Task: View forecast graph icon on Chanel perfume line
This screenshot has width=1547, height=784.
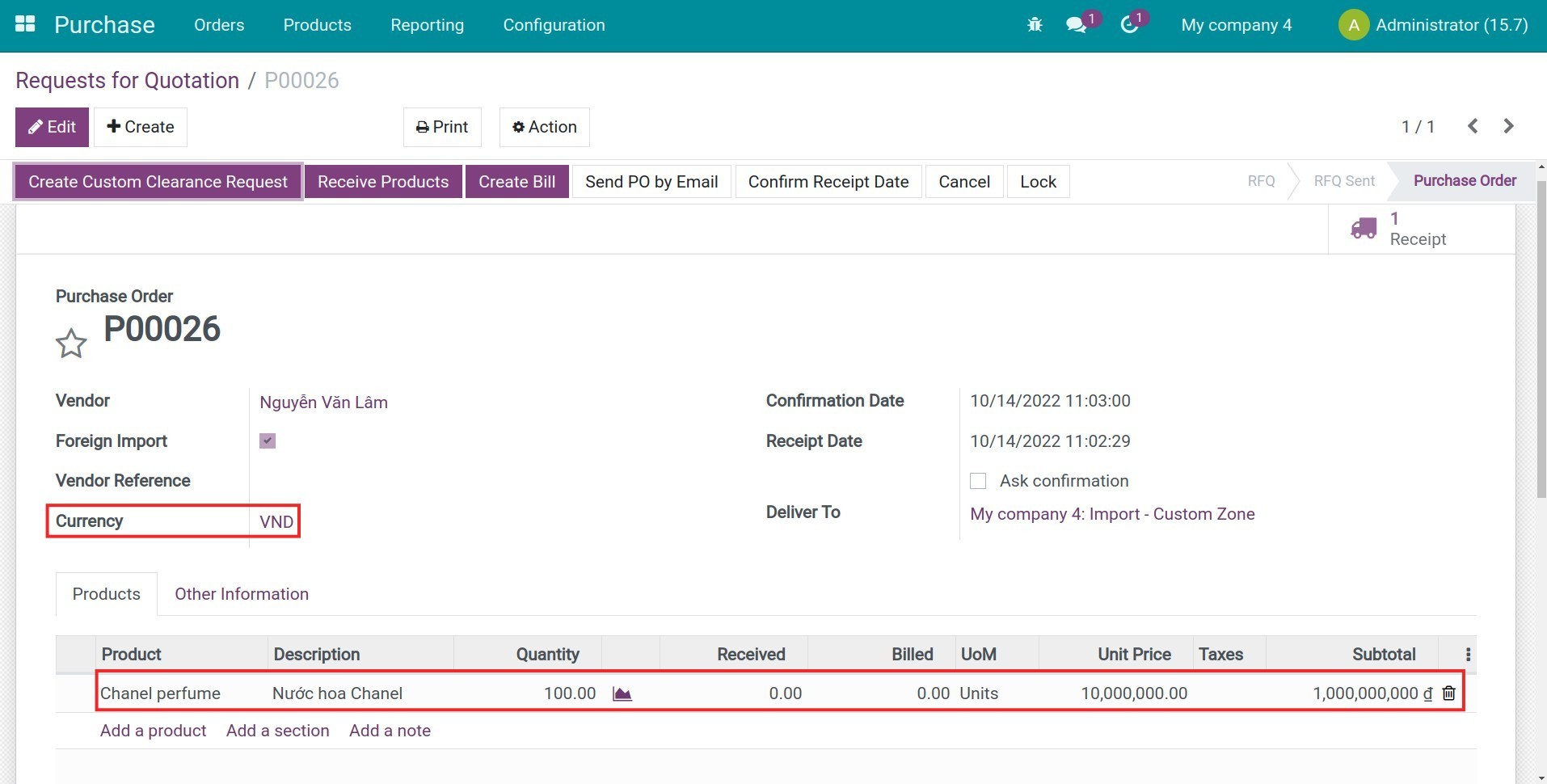Action: (621, 693)
